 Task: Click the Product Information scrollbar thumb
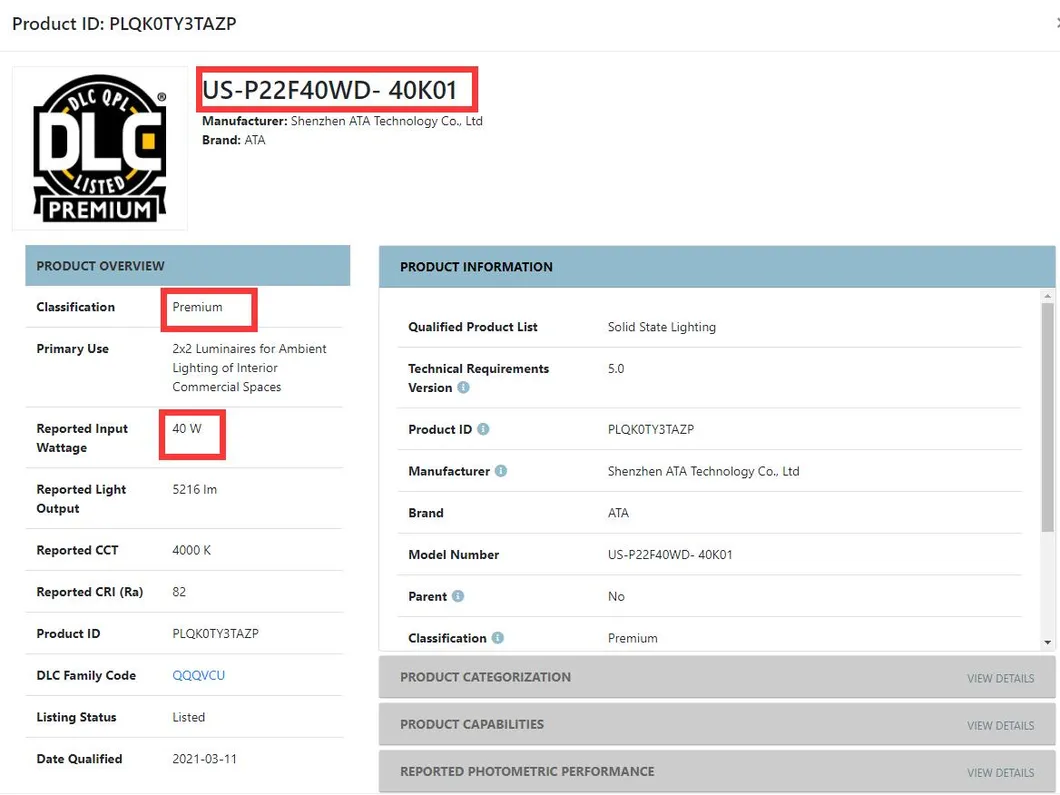coord(1047,416)
